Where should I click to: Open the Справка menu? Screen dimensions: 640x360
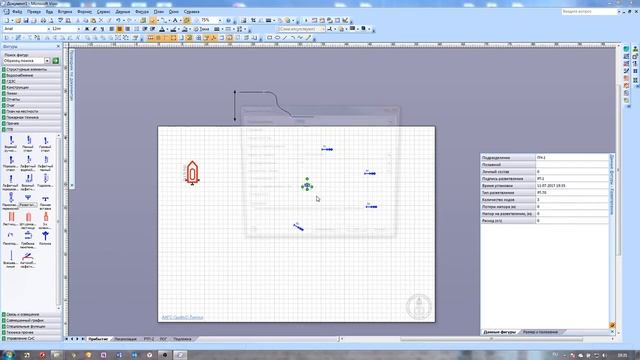(191, 12)
